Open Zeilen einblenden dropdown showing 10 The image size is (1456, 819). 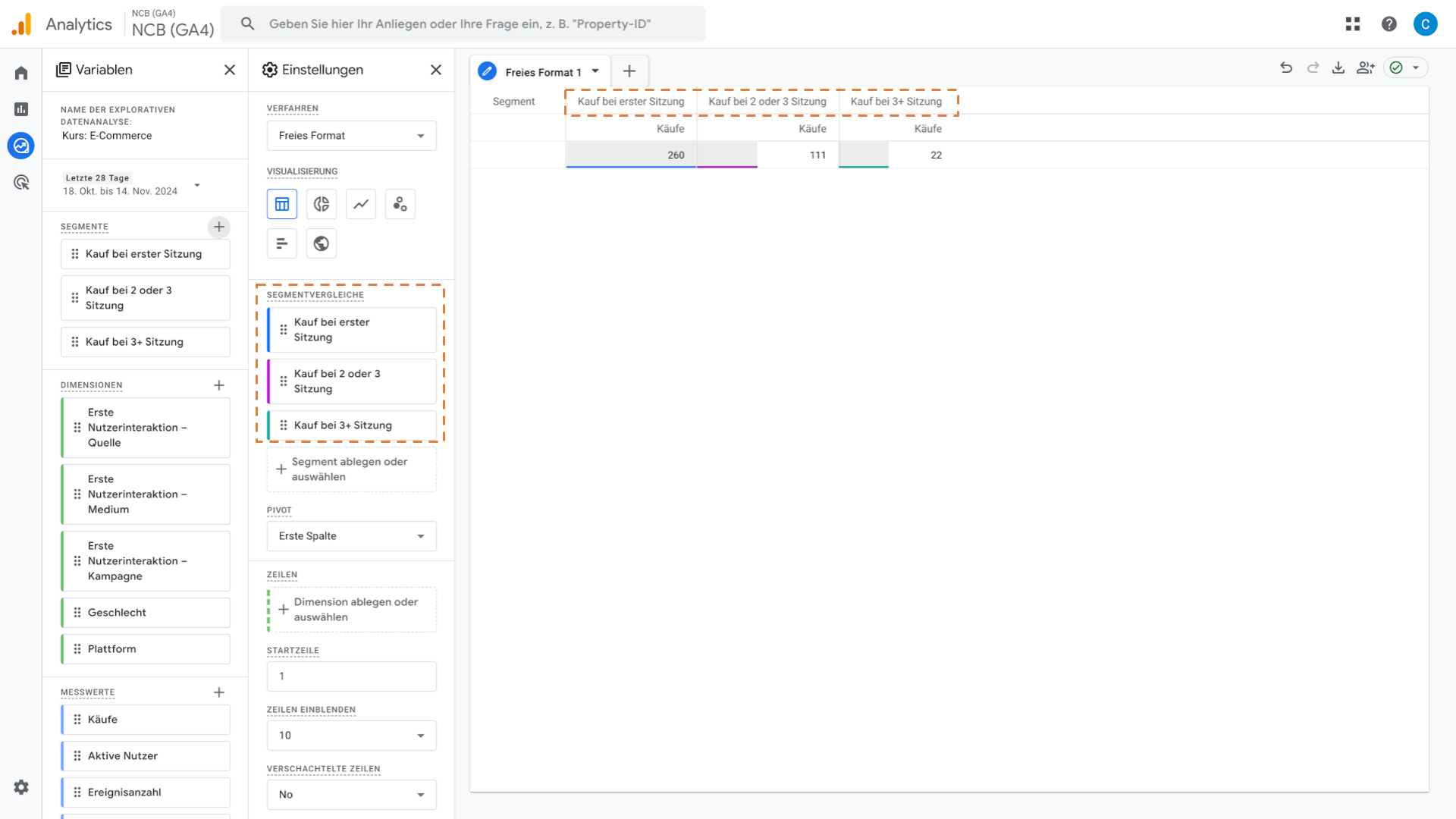[351, 736]
